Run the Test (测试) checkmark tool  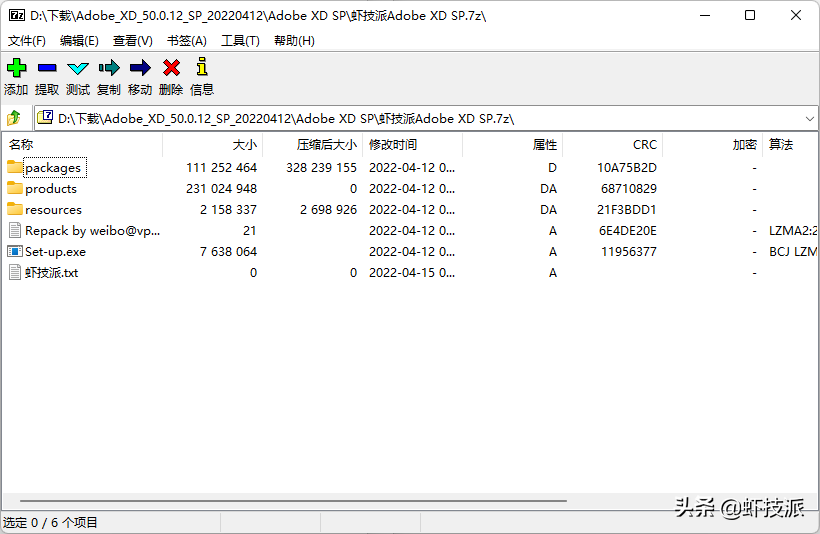[x=78, y=68]
